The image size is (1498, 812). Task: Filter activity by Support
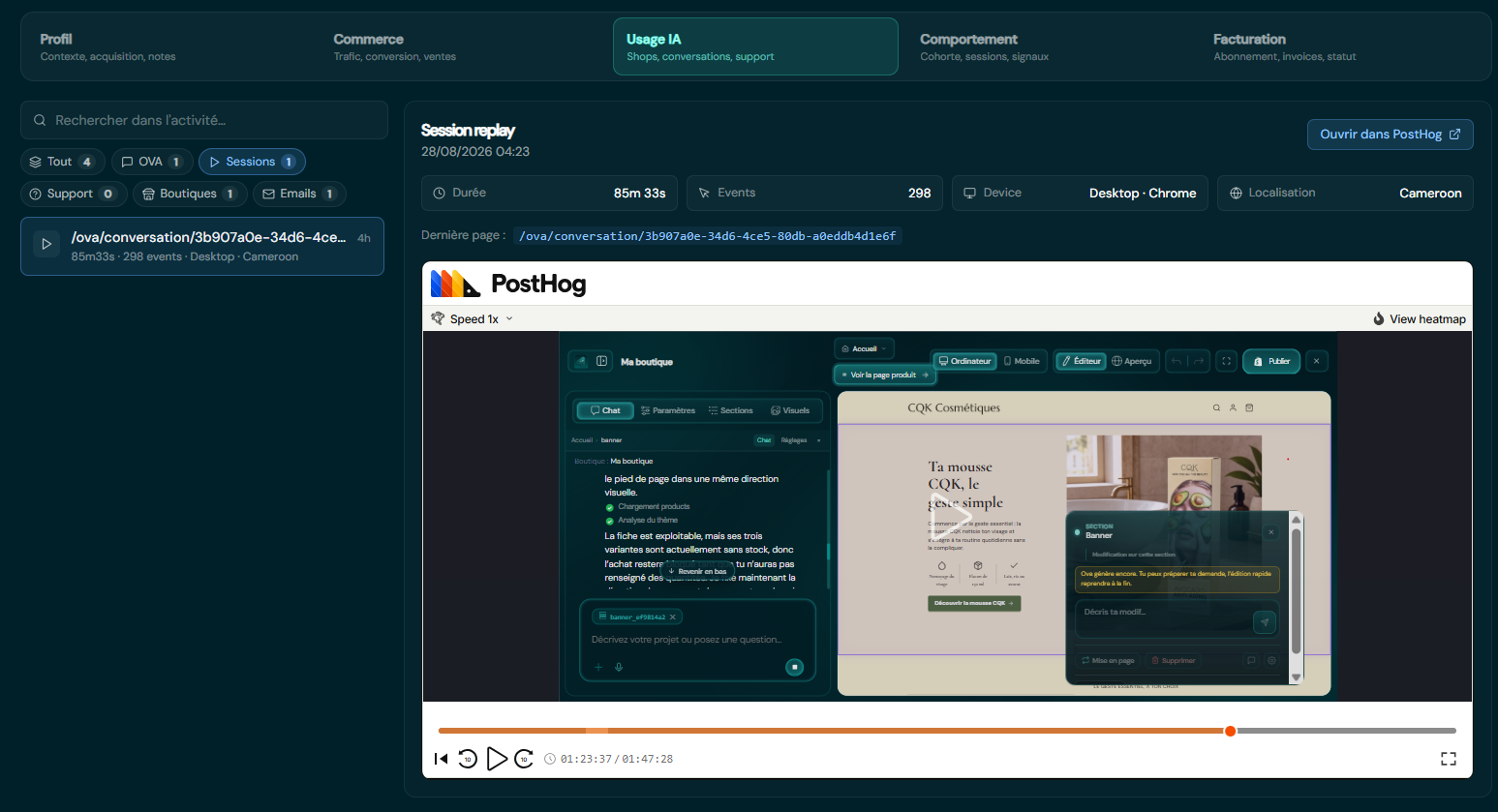74,194
